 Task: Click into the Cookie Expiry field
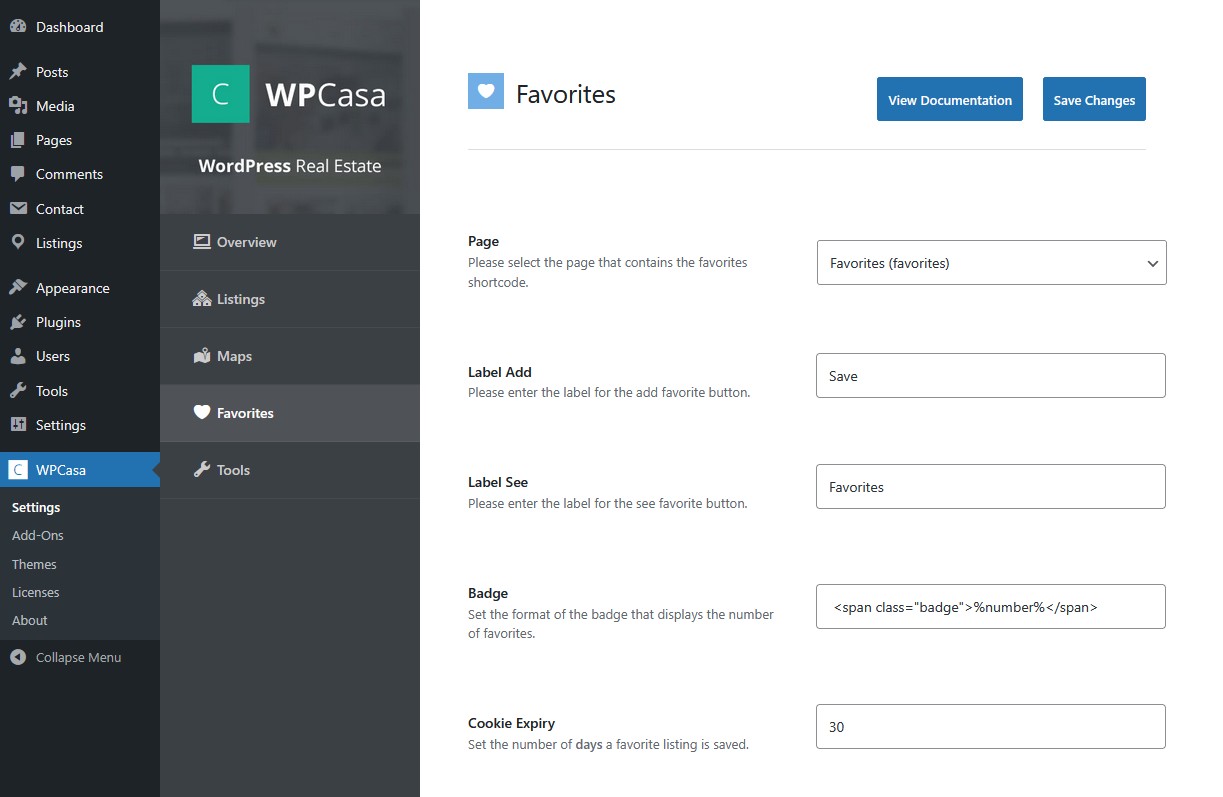[990, 727]
